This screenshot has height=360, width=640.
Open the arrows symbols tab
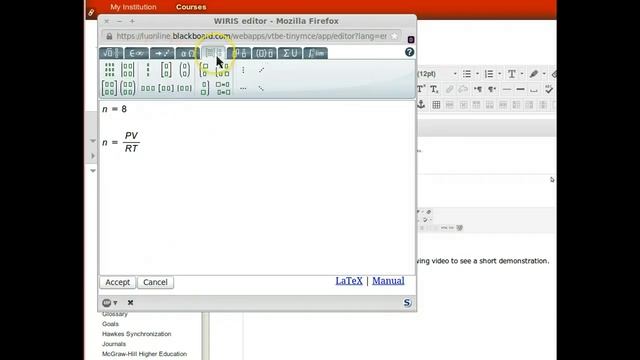tap(162, 53)
